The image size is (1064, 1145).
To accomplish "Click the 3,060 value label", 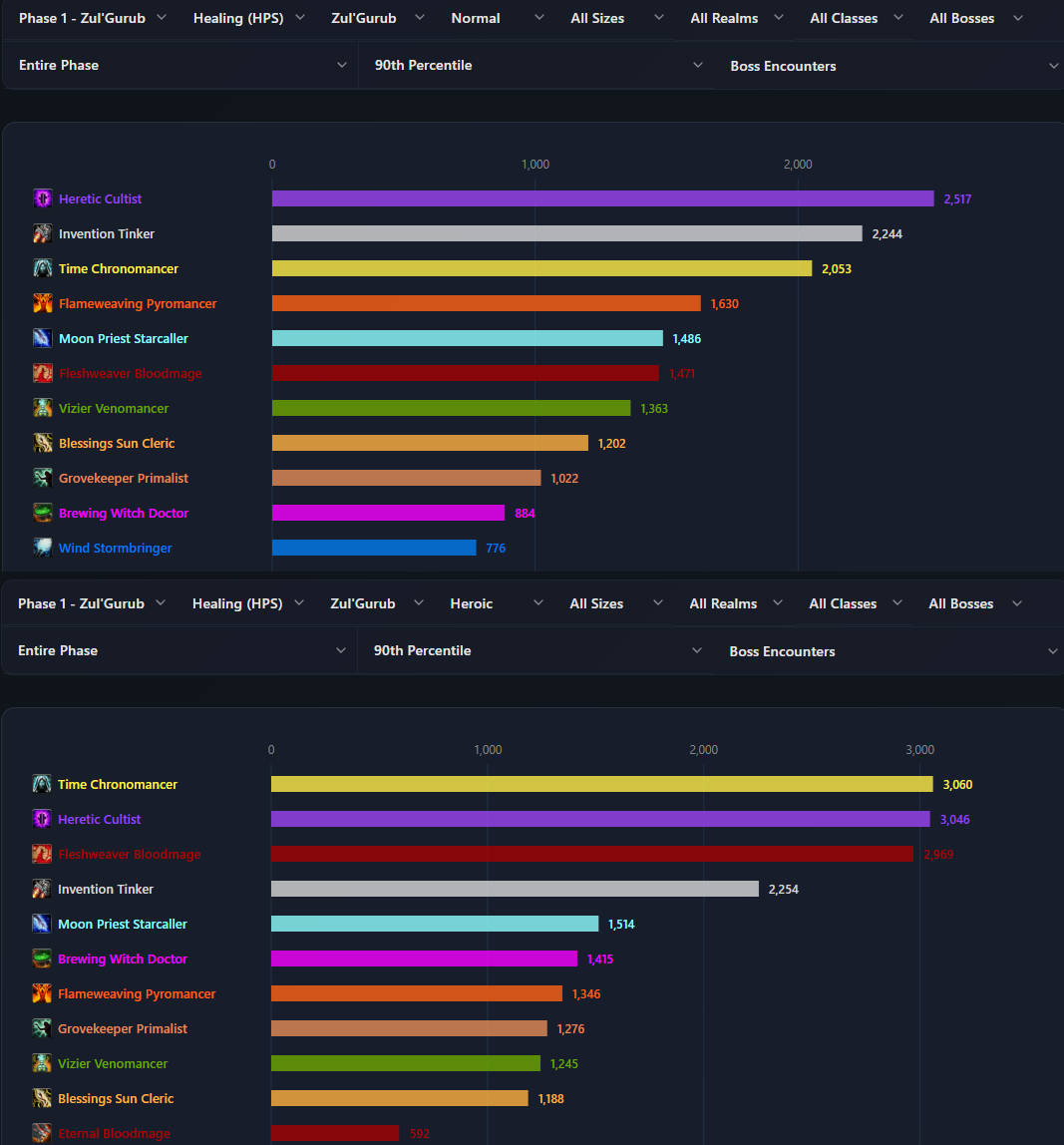I will [957, 784].
